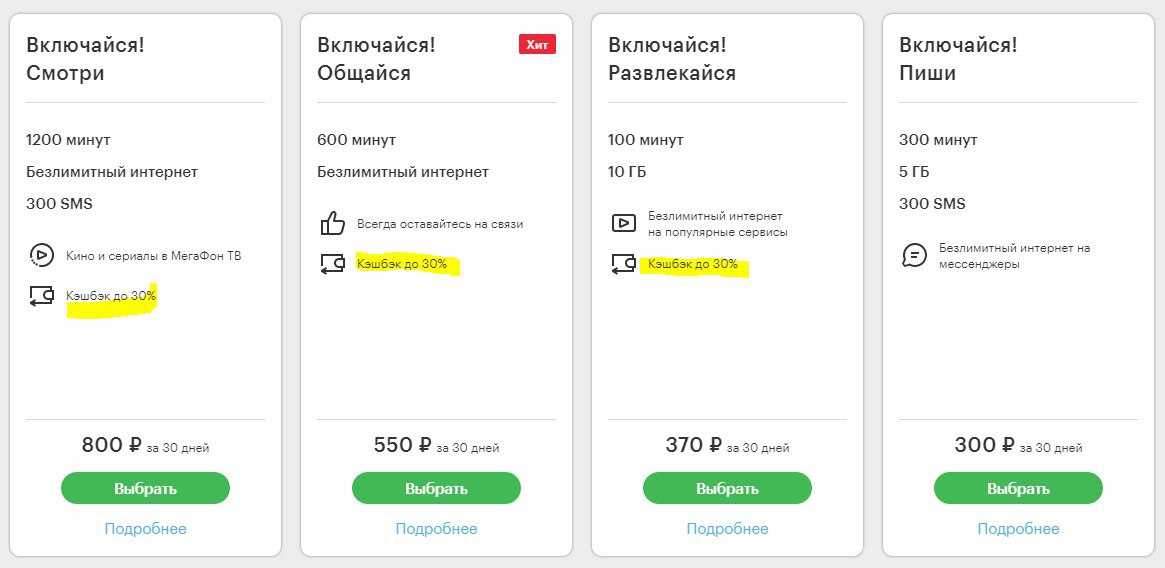Choose the 800 ₽ Смотри tariff with Выбрать
The image size is (1165, 568).
pyautogui.click(x=146, y=488)
